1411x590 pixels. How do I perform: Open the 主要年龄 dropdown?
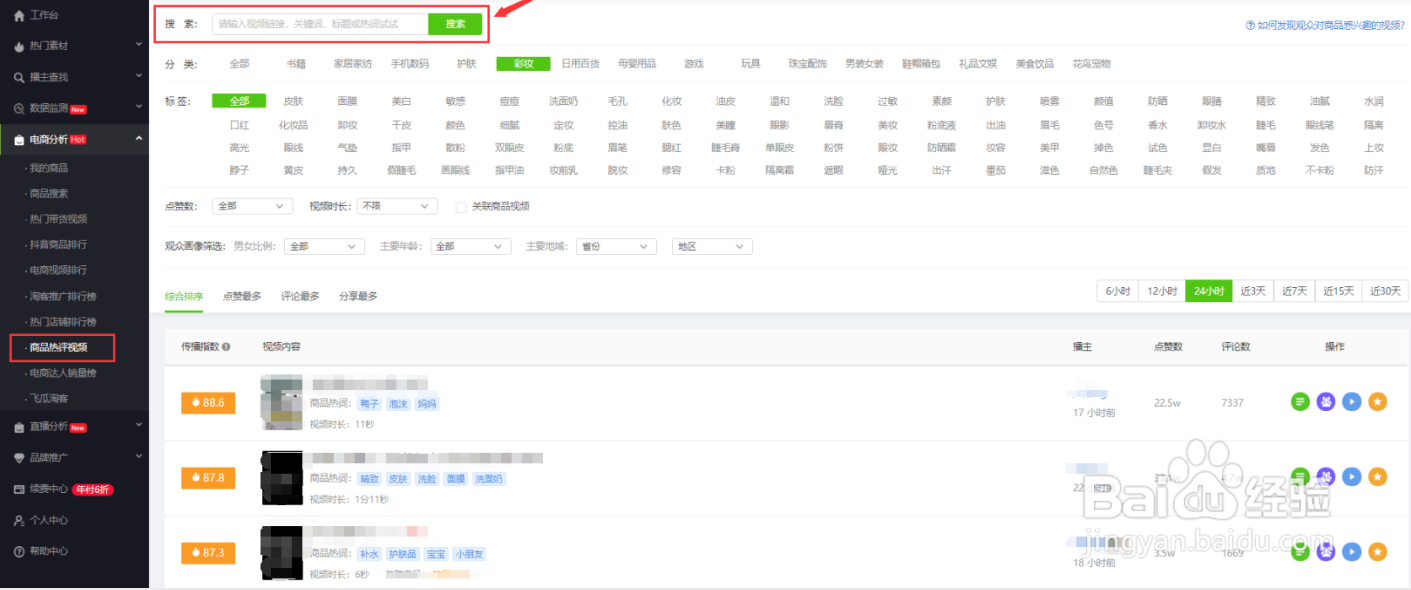[471, 246]
